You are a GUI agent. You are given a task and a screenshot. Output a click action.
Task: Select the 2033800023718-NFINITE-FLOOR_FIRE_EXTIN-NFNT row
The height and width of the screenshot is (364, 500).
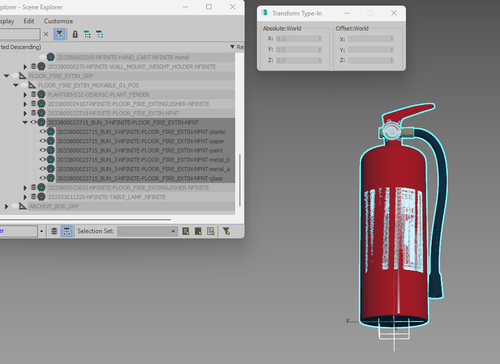point(113,113)
